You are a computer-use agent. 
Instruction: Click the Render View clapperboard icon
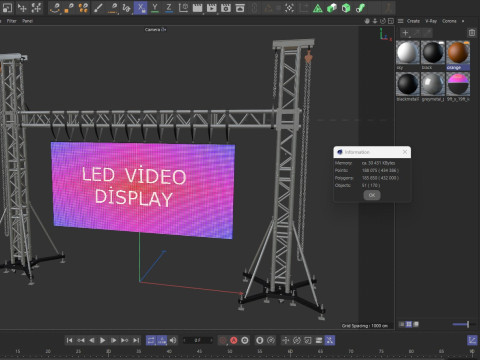pyautogui.click(x=197, y=7)
